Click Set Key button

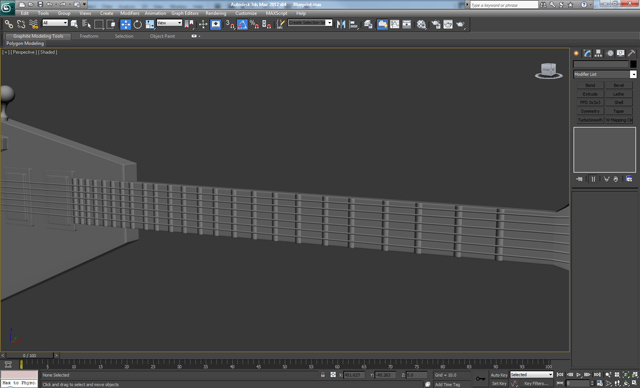499,384
